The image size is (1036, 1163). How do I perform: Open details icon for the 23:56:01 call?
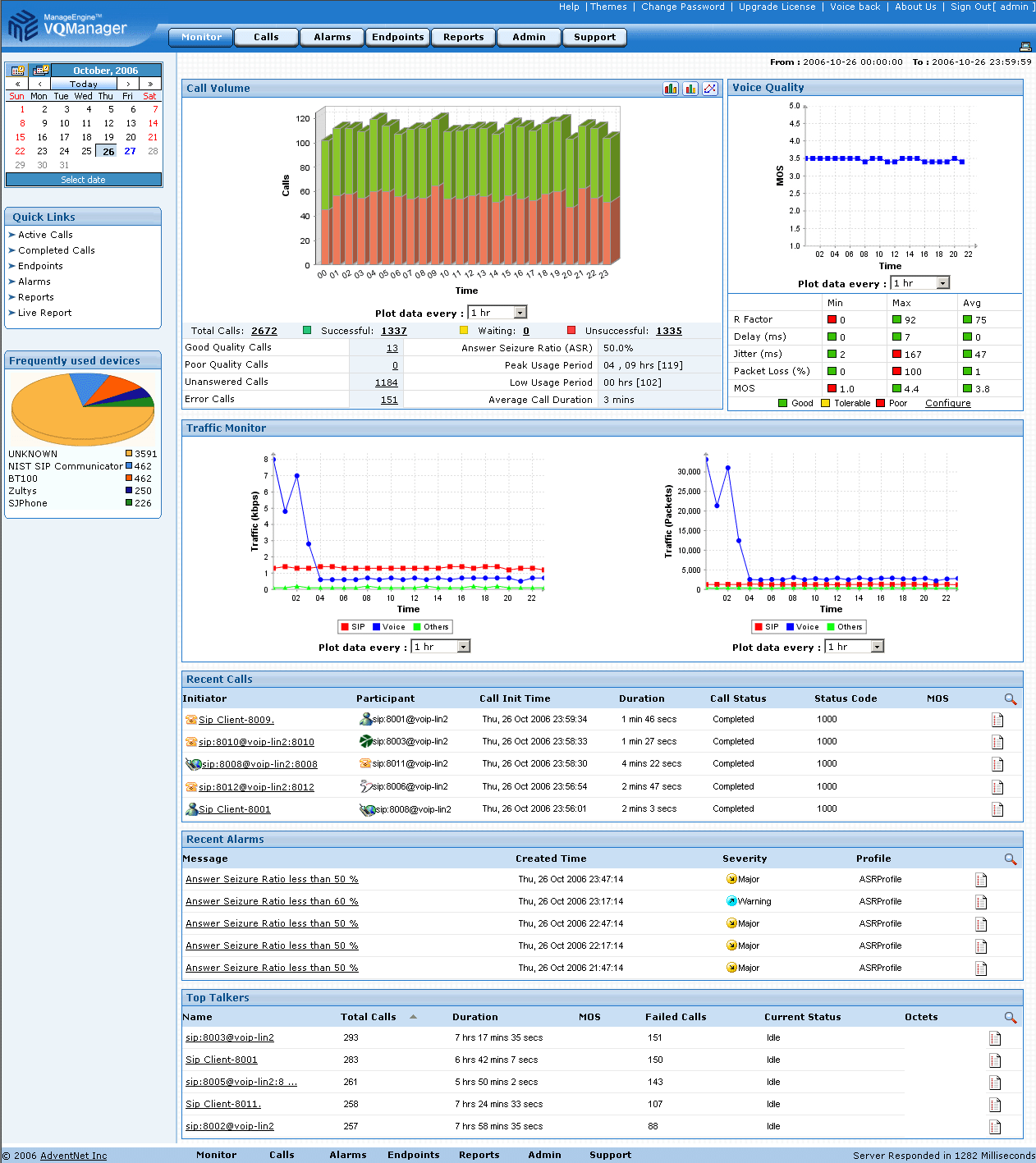pos(997,809)
